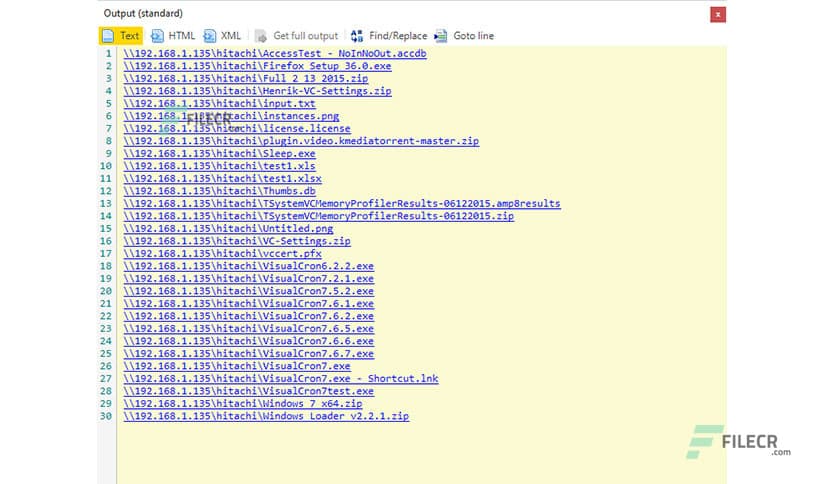Open the VisualCron7test.exe link
This screenshot has width=836, height=484.
249,391
